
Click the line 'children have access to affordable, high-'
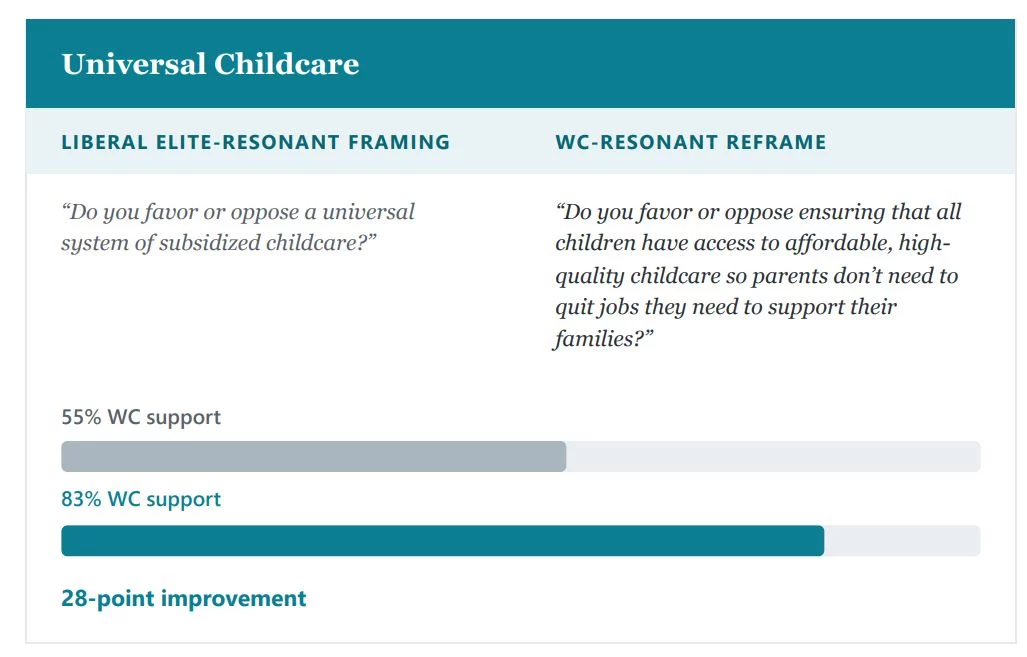753,244
